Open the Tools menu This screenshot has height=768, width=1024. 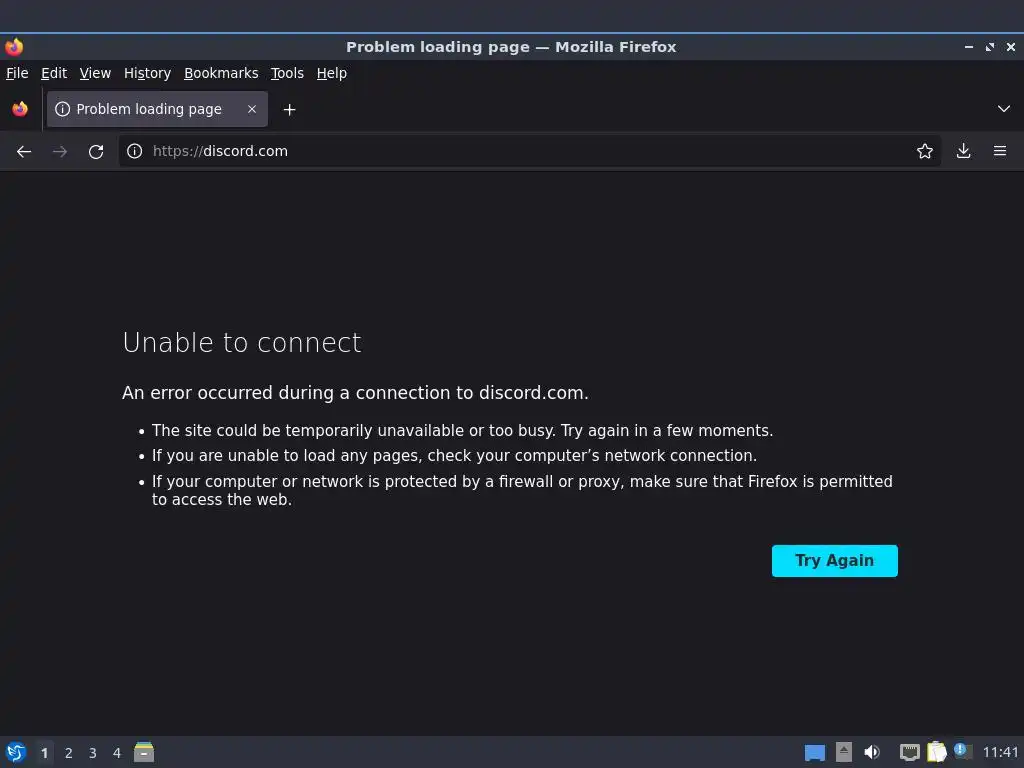(287, 73)
